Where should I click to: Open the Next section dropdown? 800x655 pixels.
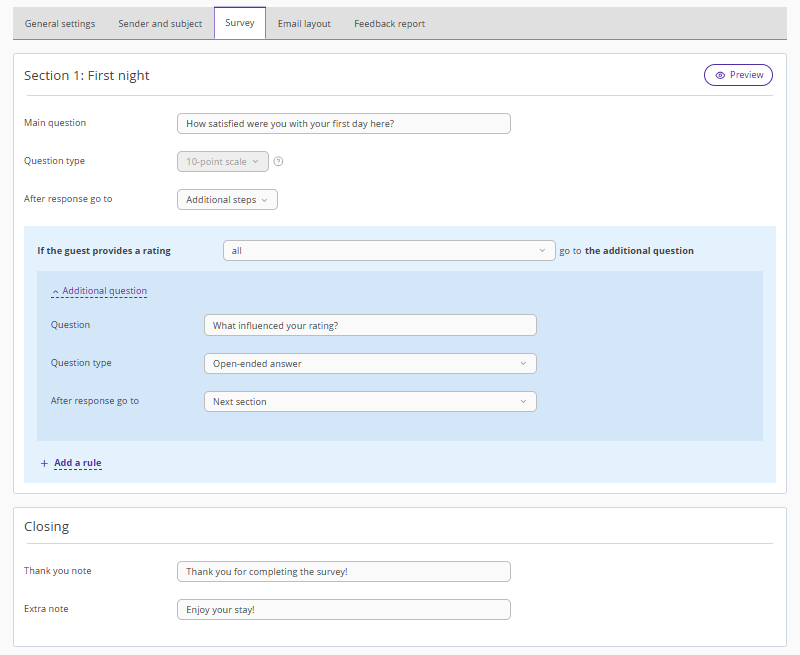[369, 402]
